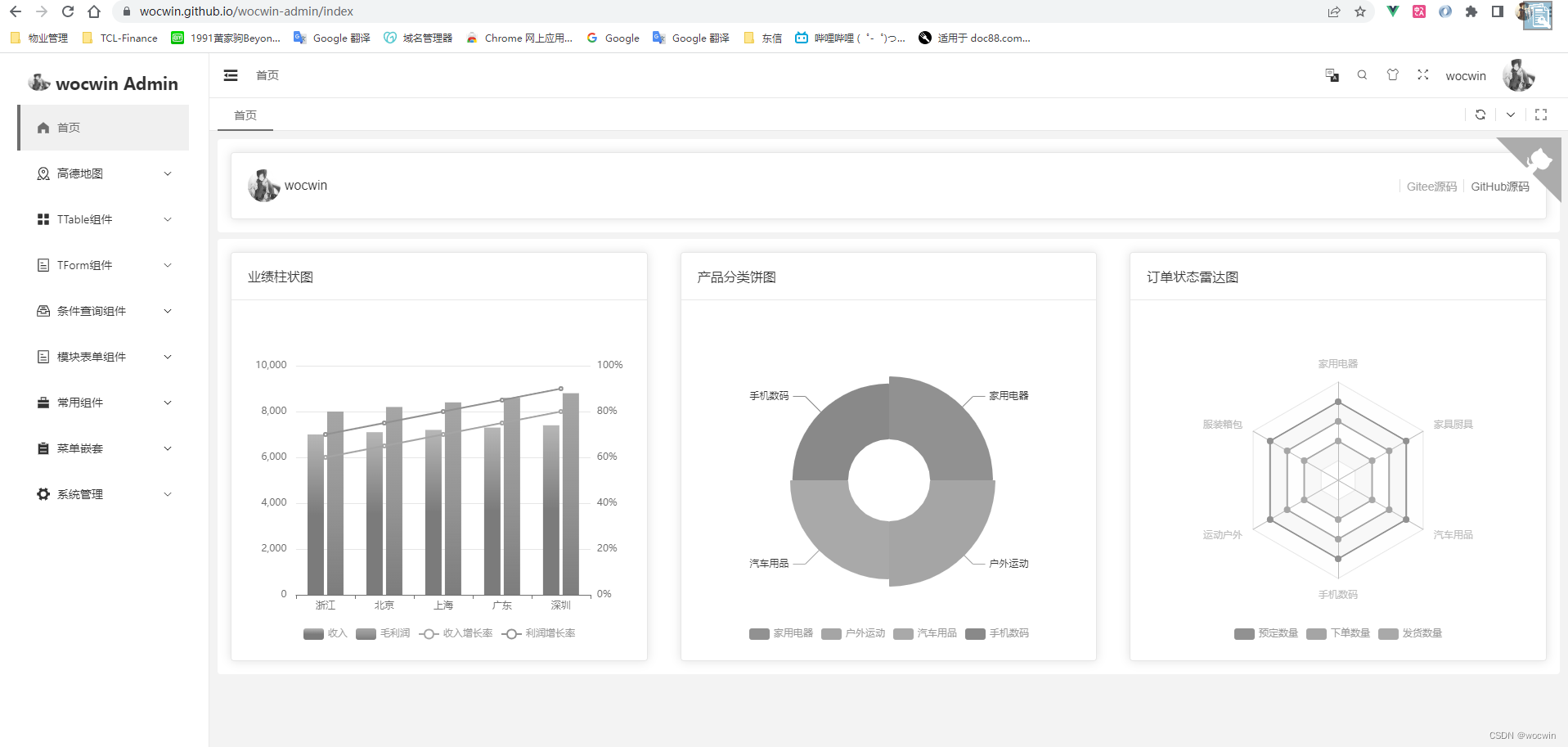Toggle 预定数量 in the radar chart legend
The image size is (1568, 747).
point(1266,633)
